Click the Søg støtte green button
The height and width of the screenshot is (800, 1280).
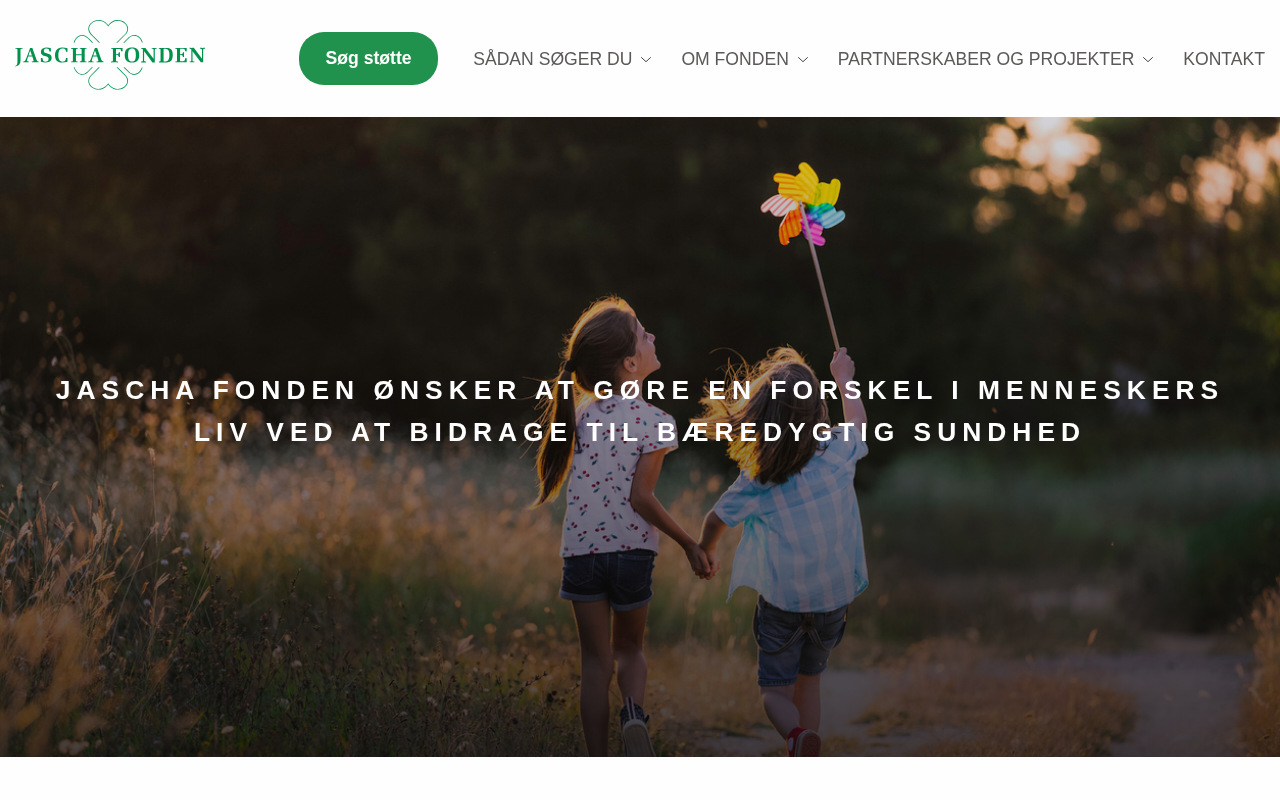coord(368,58)
